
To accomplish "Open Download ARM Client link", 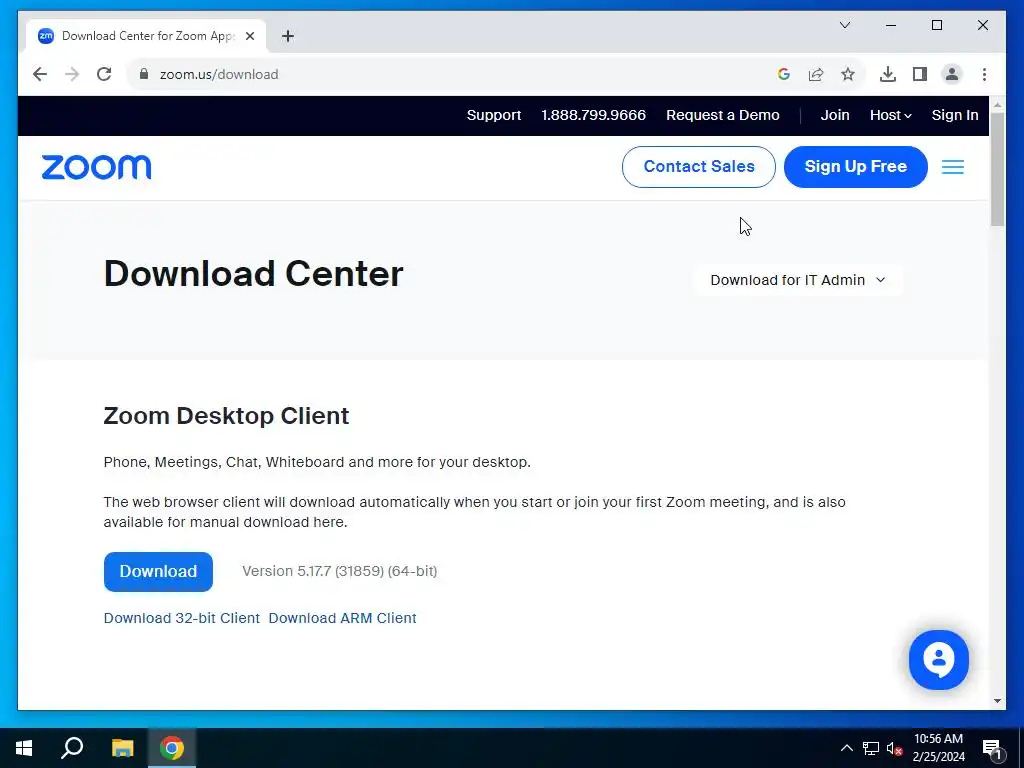I will (342, 618).
